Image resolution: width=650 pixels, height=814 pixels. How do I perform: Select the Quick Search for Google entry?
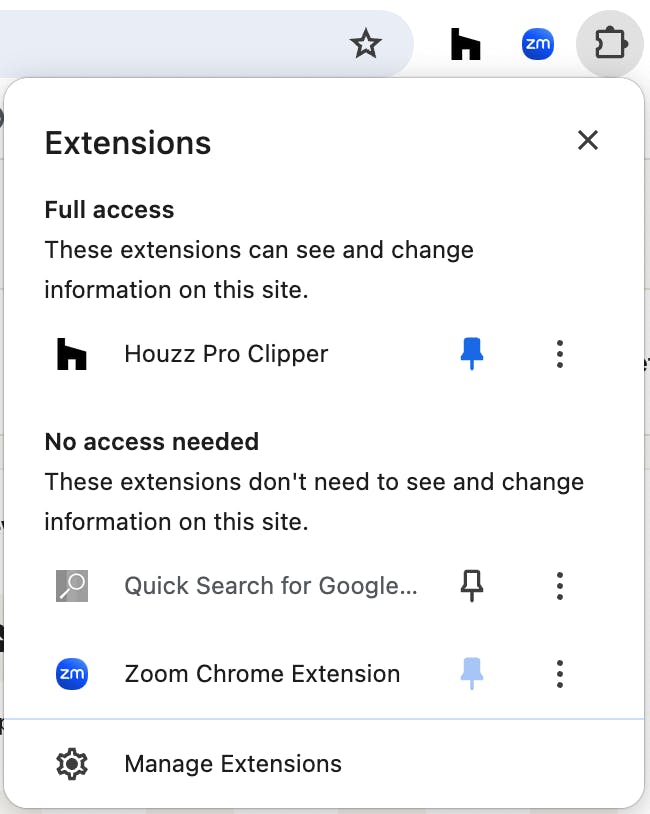tap(270, 586)
